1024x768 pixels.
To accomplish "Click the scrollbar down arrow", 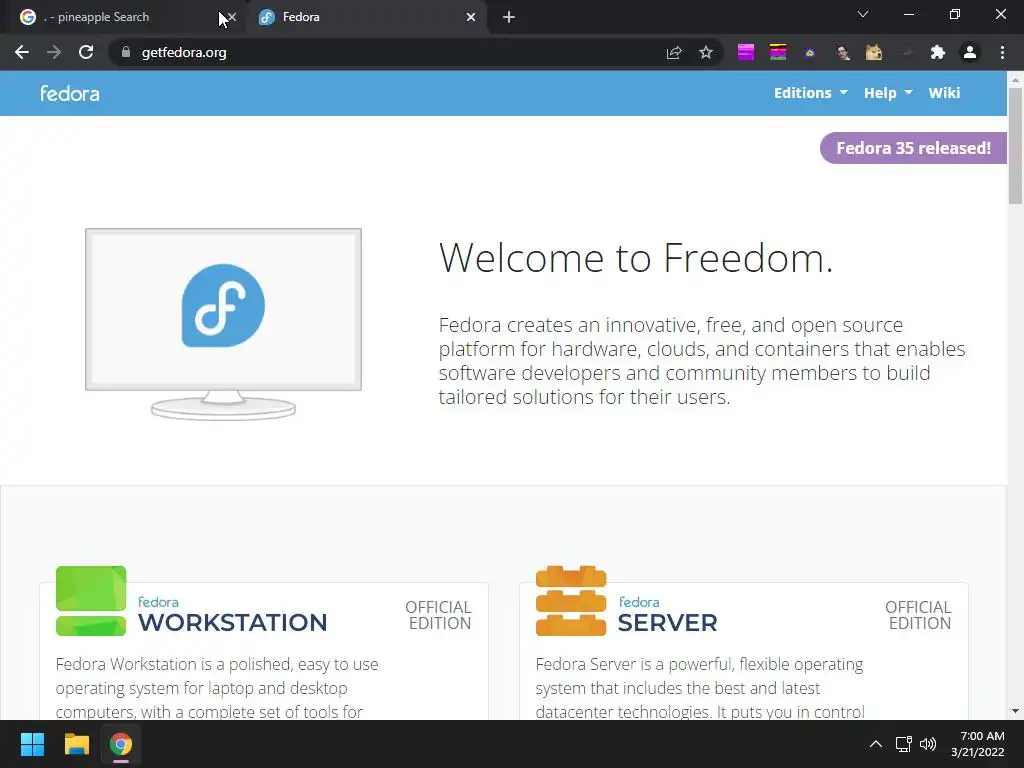I will tap(1015, 711).
